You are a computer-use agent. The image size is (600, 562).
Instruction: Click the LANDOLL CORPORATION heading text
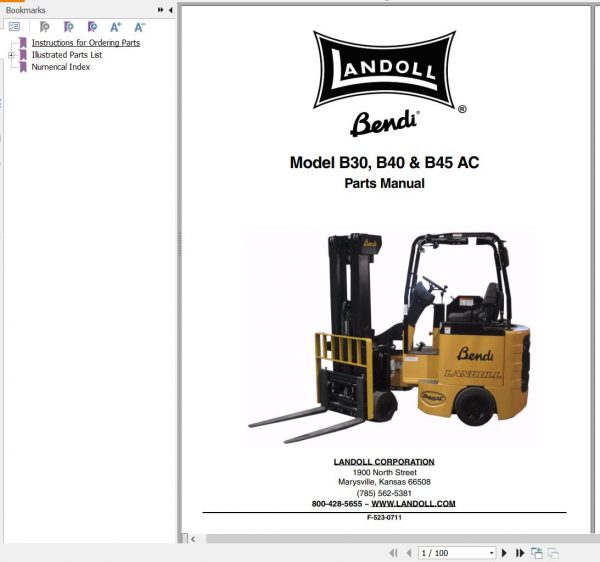tap(384, 462)
